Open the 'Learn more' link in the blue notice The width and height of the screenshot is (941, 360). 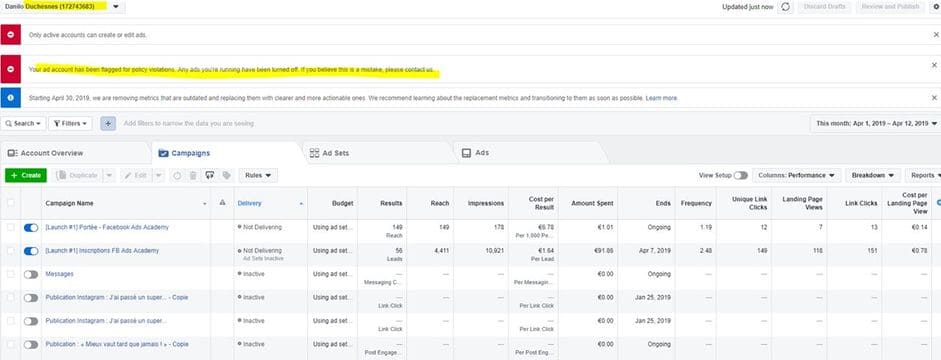coord(661,98)
